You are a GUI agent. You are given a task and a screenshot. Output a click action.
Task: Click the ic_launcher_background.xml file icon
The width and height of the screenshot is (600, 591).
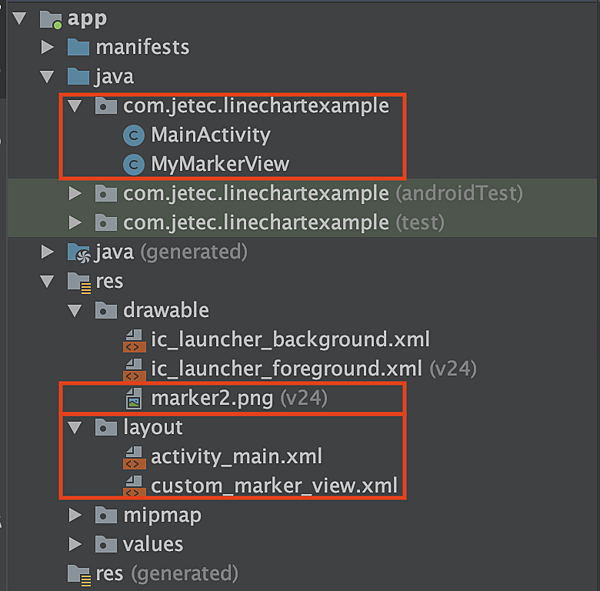pos(134,341)
